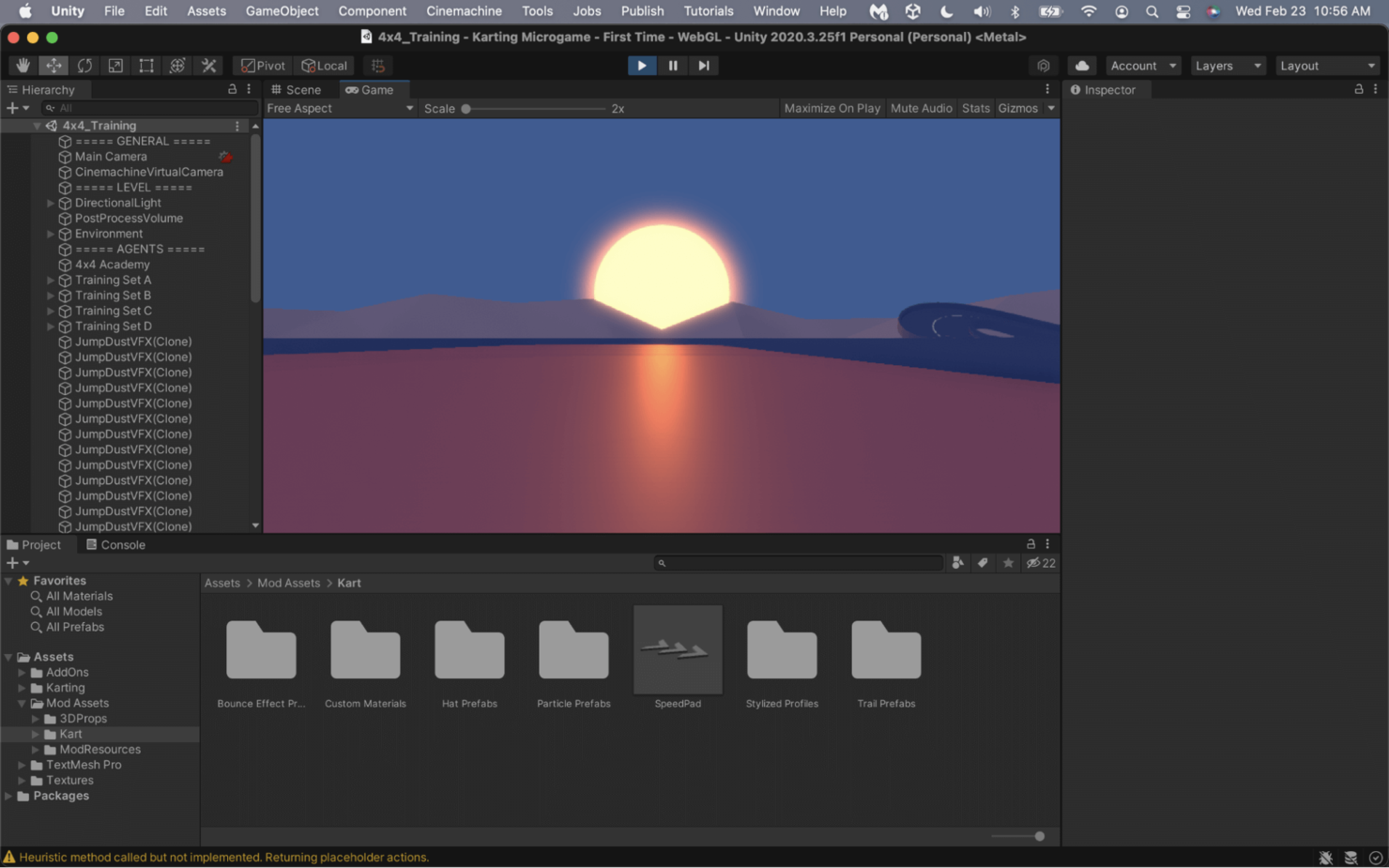Expand the Training Set A hierarchy item
Screen dimensions: 1389x868
click(50, 280)
